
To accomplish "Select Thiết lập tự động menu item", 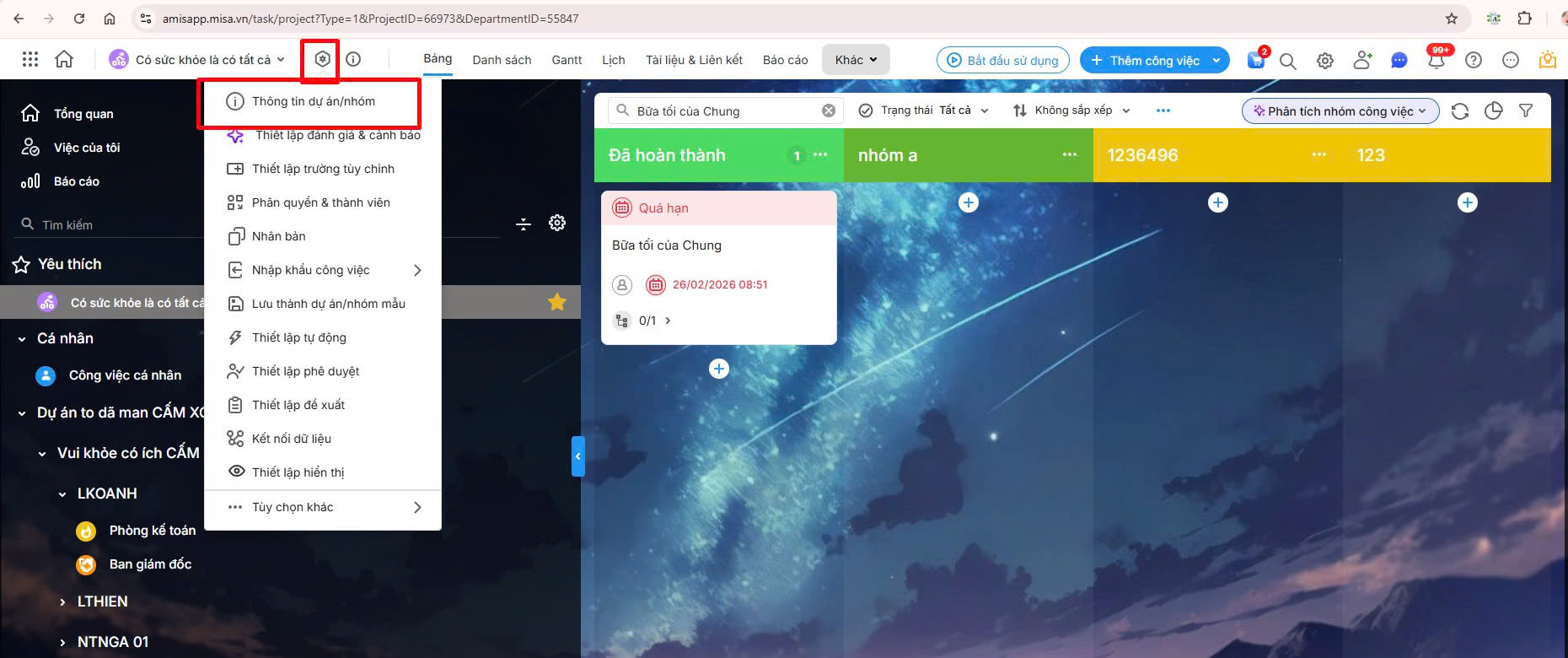I will tap(323, 337).
